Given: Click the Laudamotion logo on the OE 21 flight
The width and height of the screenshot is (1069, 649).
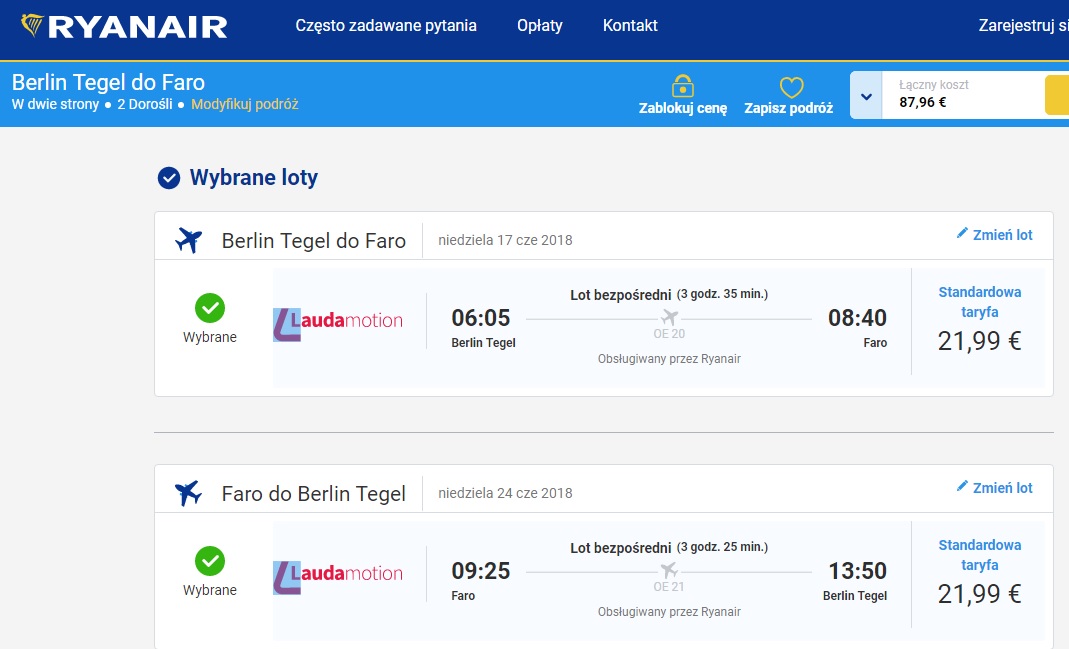Looking at the screenshot, I should [337, 577].
